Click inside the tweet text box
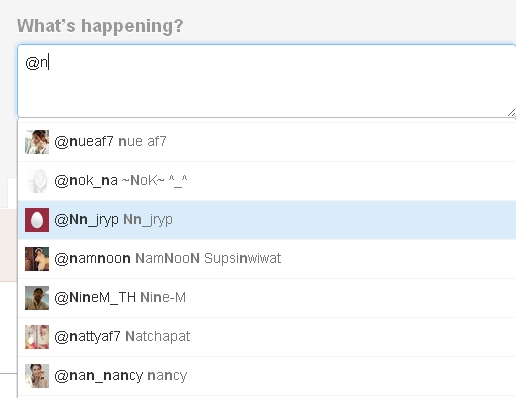The image size is (516, 398). pyautogui.click(x=267, y=81)
